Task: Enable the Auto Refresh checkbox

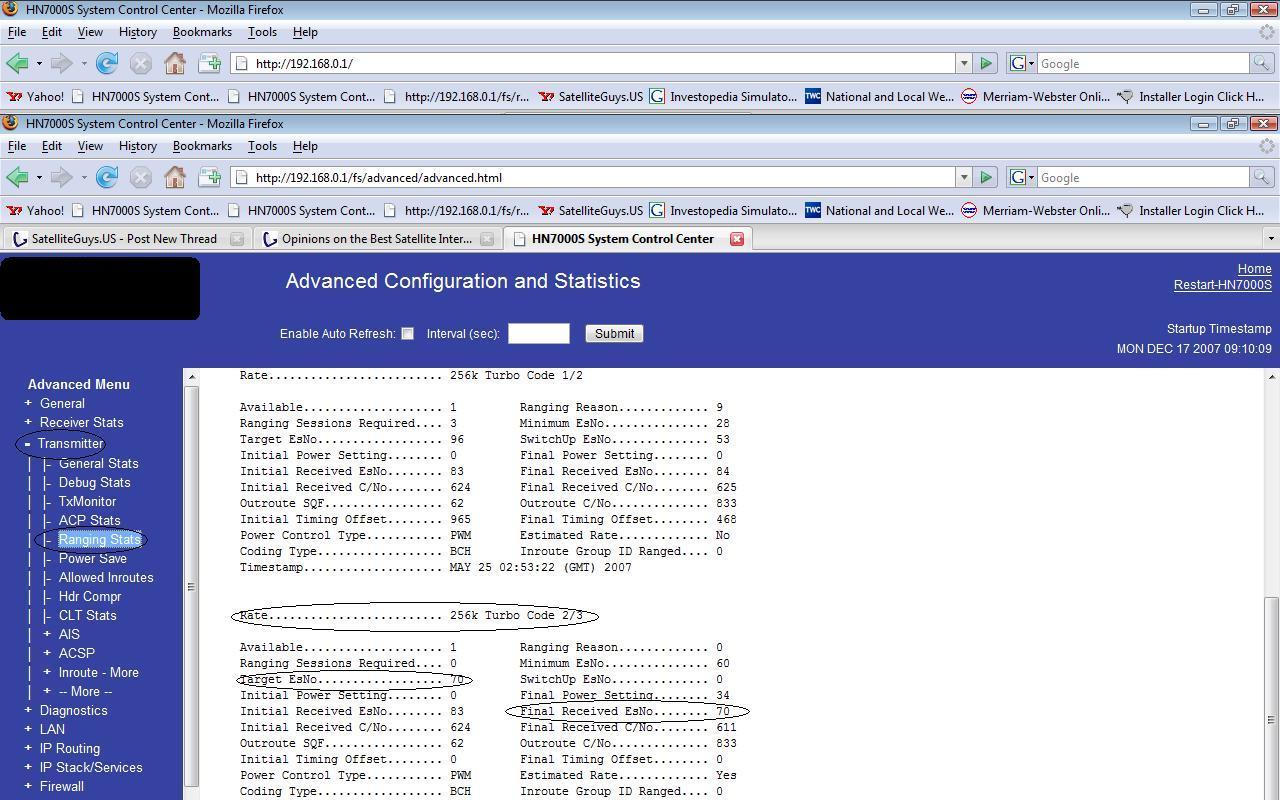Action: (407, 333)
